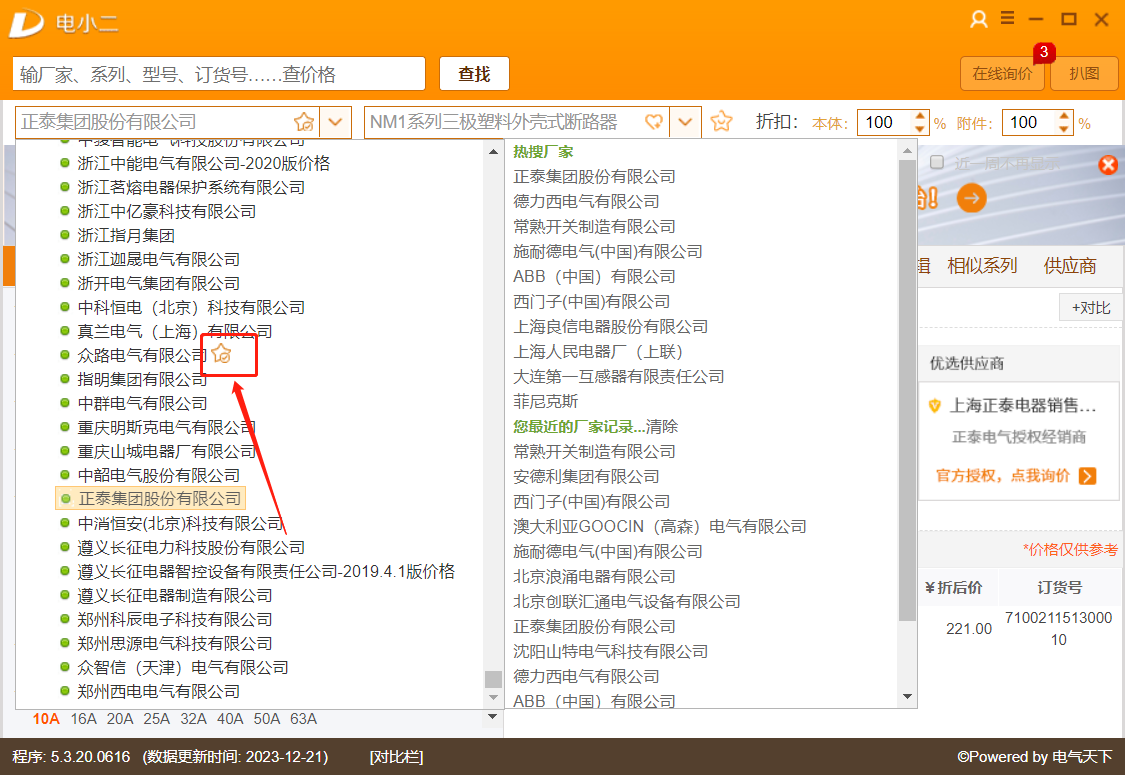Choose 上海良信电器股份有限公司 from hot searches
This screenshot has height=775, width=1125.
click(x=611, y=327)
